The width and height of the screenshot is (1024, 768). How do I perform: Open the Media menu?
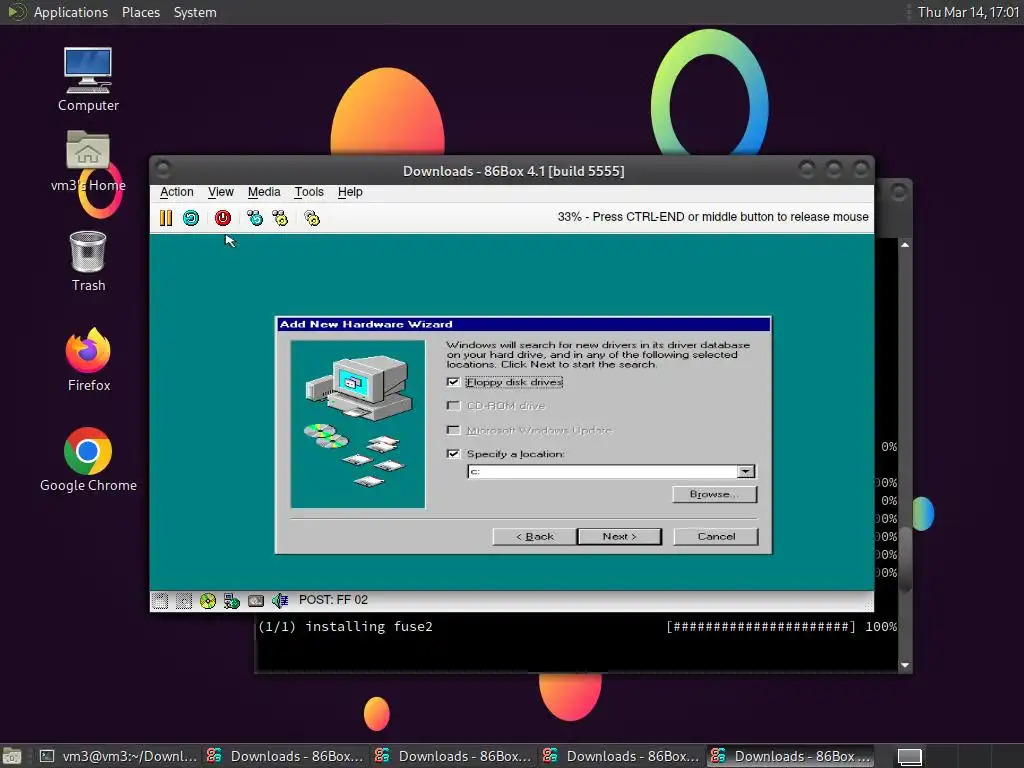point(264,192)
